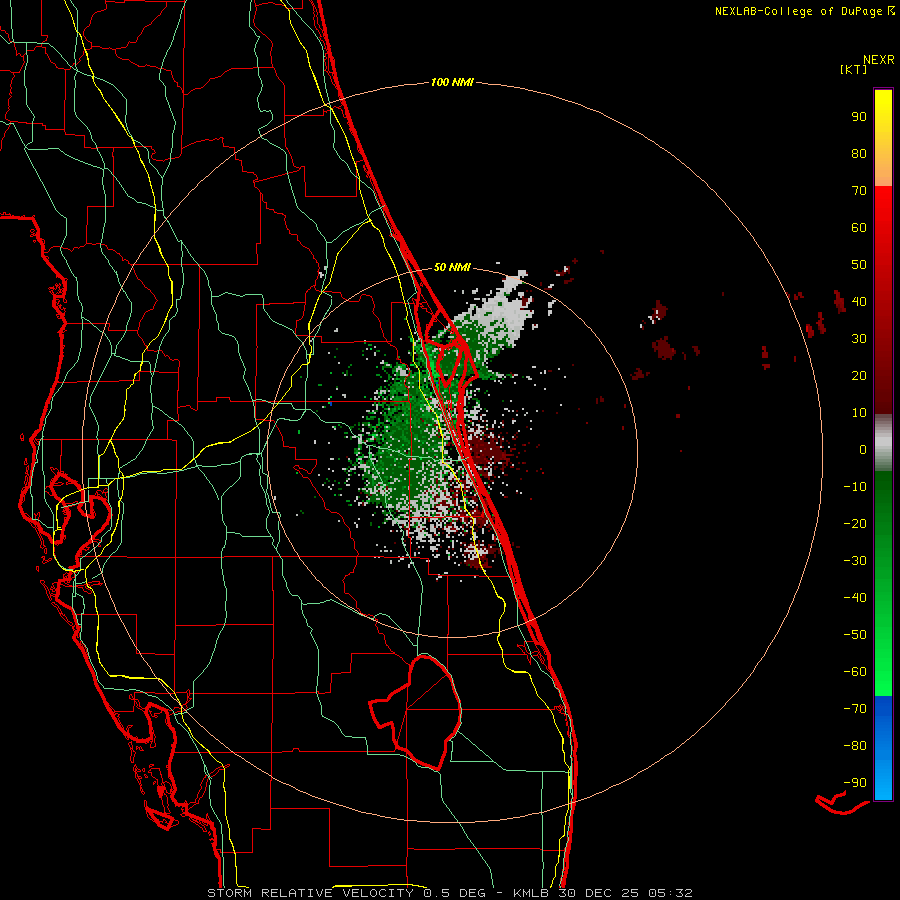Select the 100 NMI range ring label
The image size is (900, 900).
tap(452, 82)
